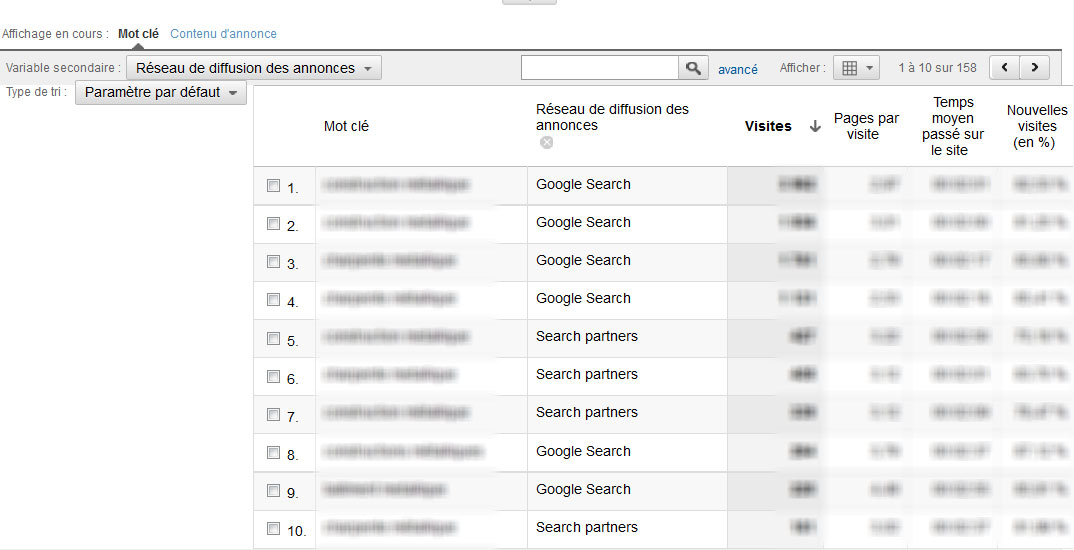1074x550 pixels.
Task: Click in the table search field
Action: tap(599, 68)
